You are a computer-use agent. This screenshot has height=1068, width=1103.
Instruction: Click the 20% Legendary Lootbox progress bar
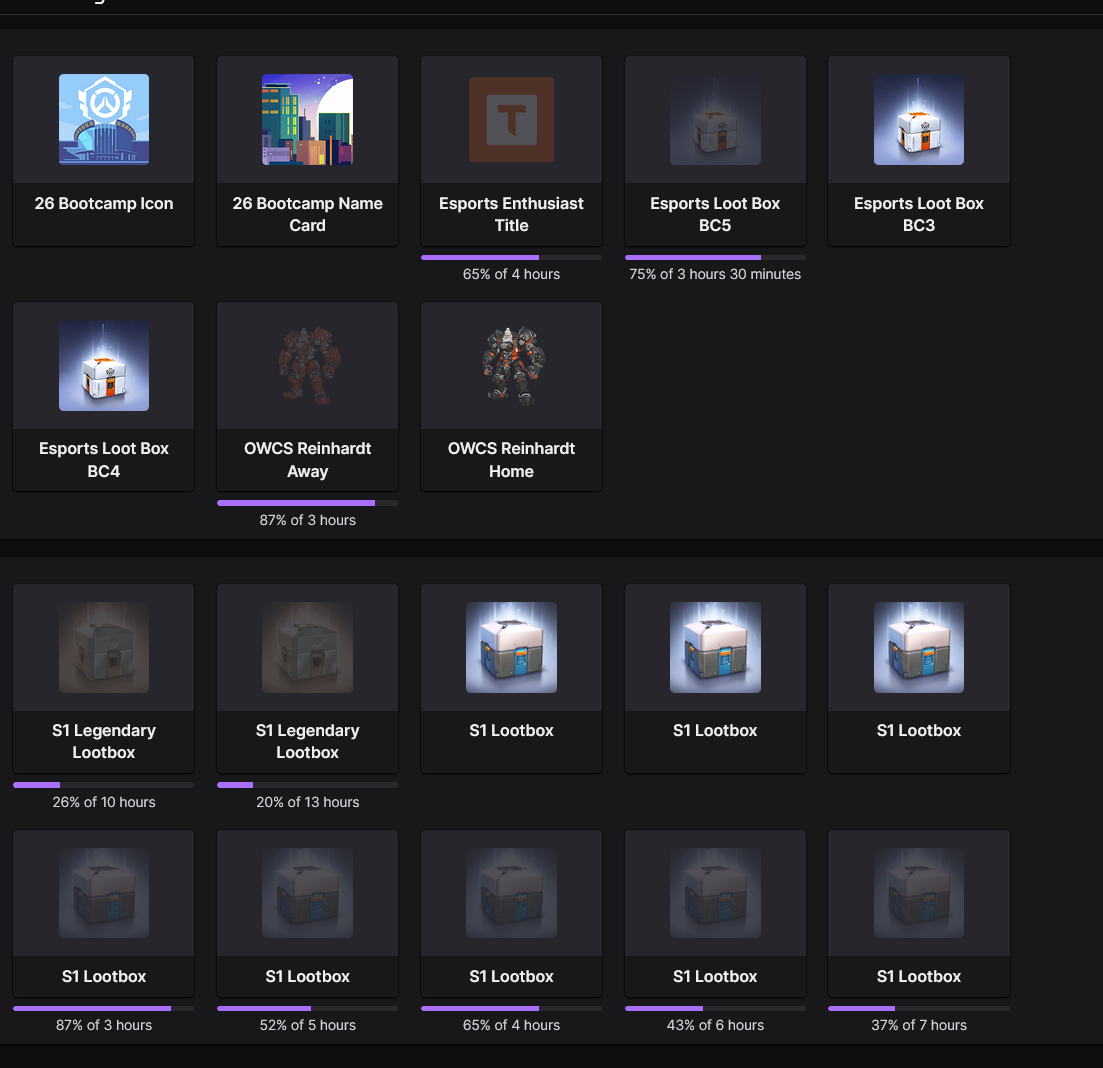click(x=307, y=785)
